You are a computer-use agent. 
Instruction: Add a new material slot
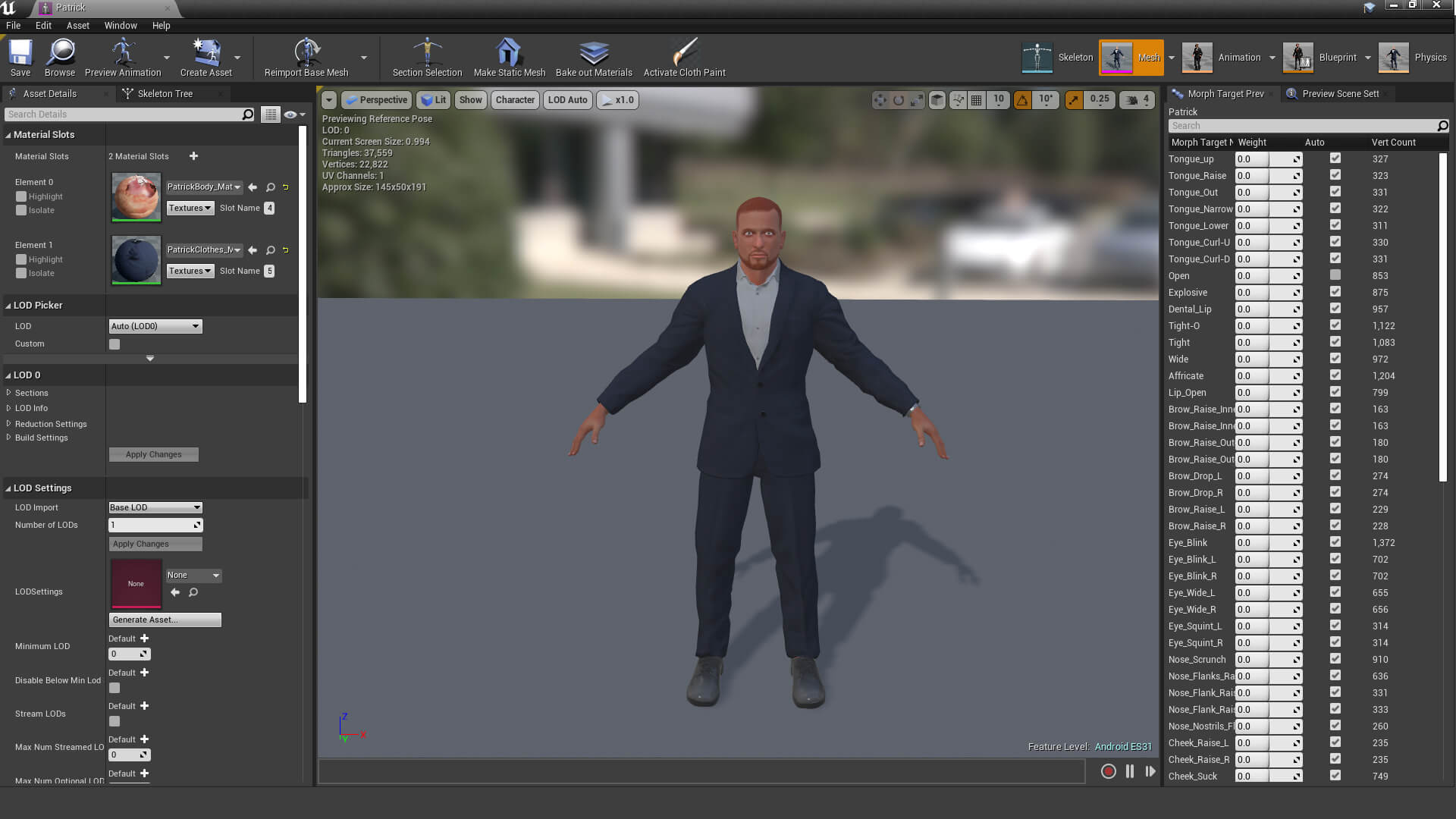click(x=193, y=156)
